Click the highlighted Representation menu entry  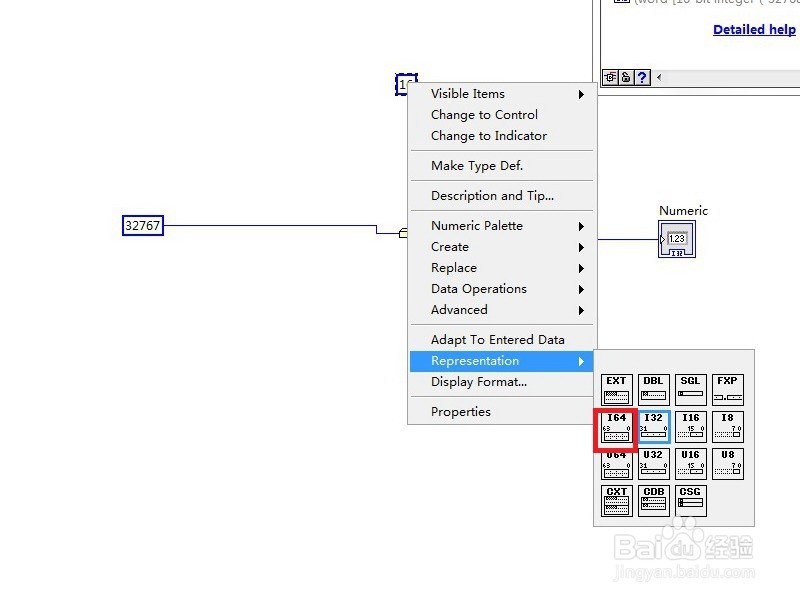(x=502, y=361)
